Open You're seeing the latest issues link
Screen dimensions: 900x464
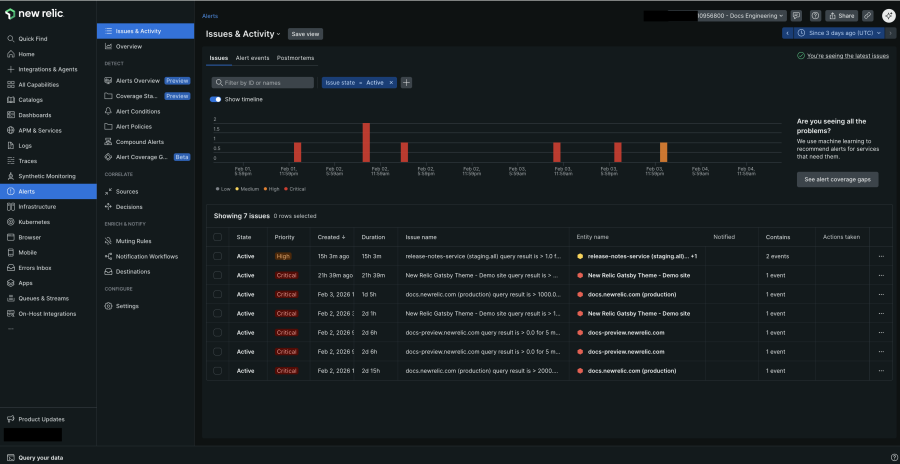coord(848,56)
